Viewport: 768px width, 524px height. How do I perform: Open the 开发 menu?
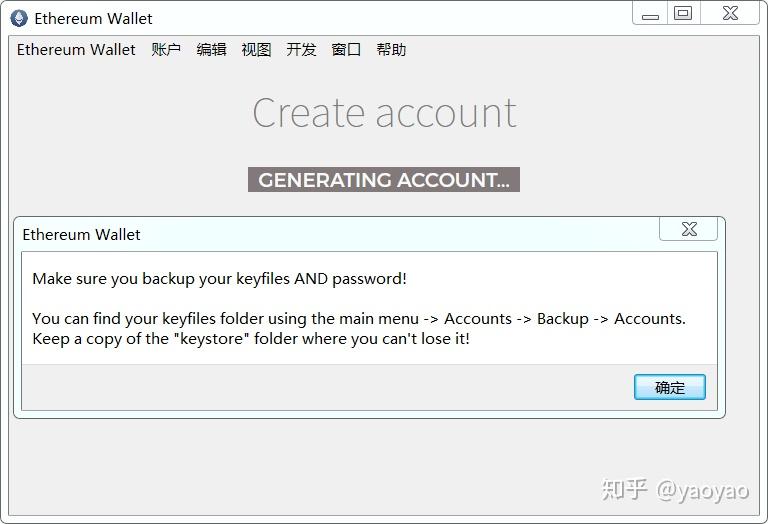(301, 49)
